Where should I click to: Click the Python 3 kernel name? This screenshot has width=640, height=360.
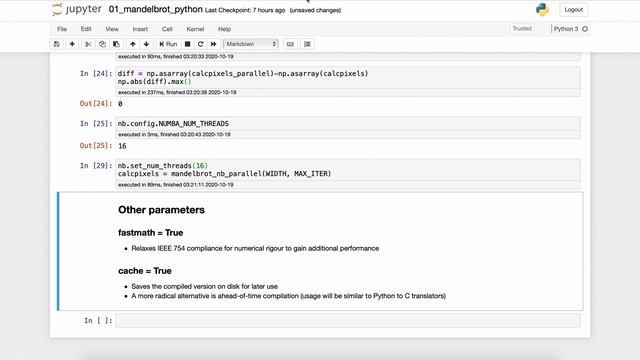pyautogui.click(x=566, y=29)
